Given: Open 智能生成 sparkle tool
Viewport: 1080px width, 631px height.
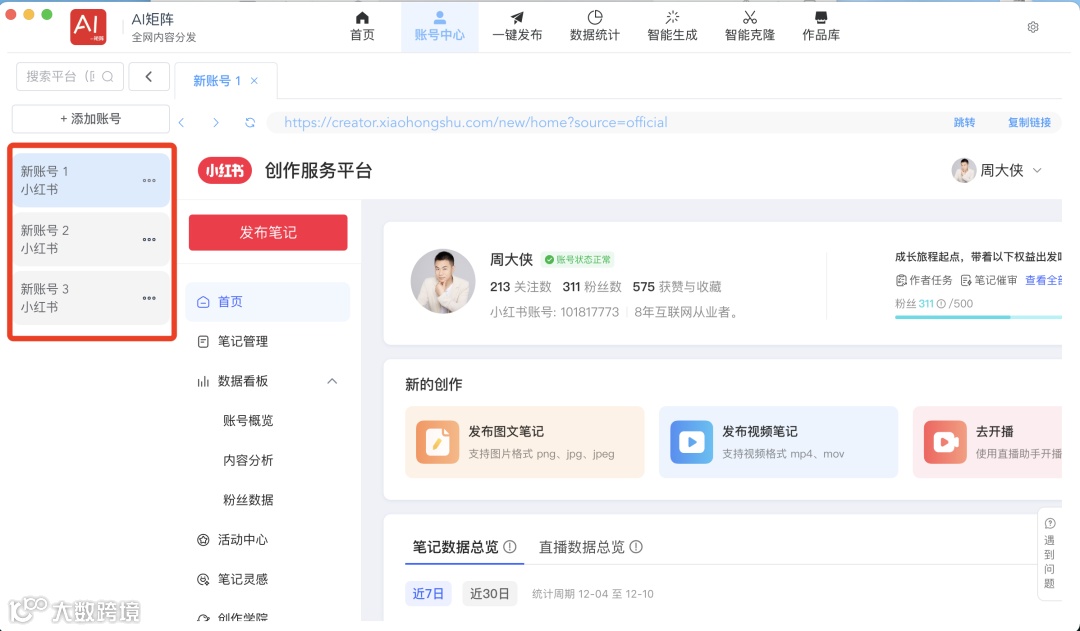Looking at the screenshot, I should pos(672,26).
